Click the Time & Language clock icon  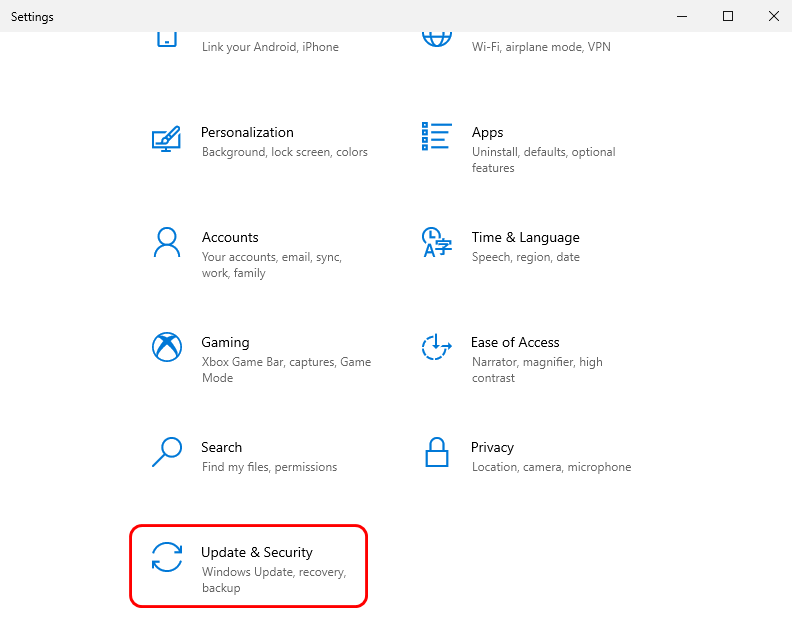[x=436, y=242]
